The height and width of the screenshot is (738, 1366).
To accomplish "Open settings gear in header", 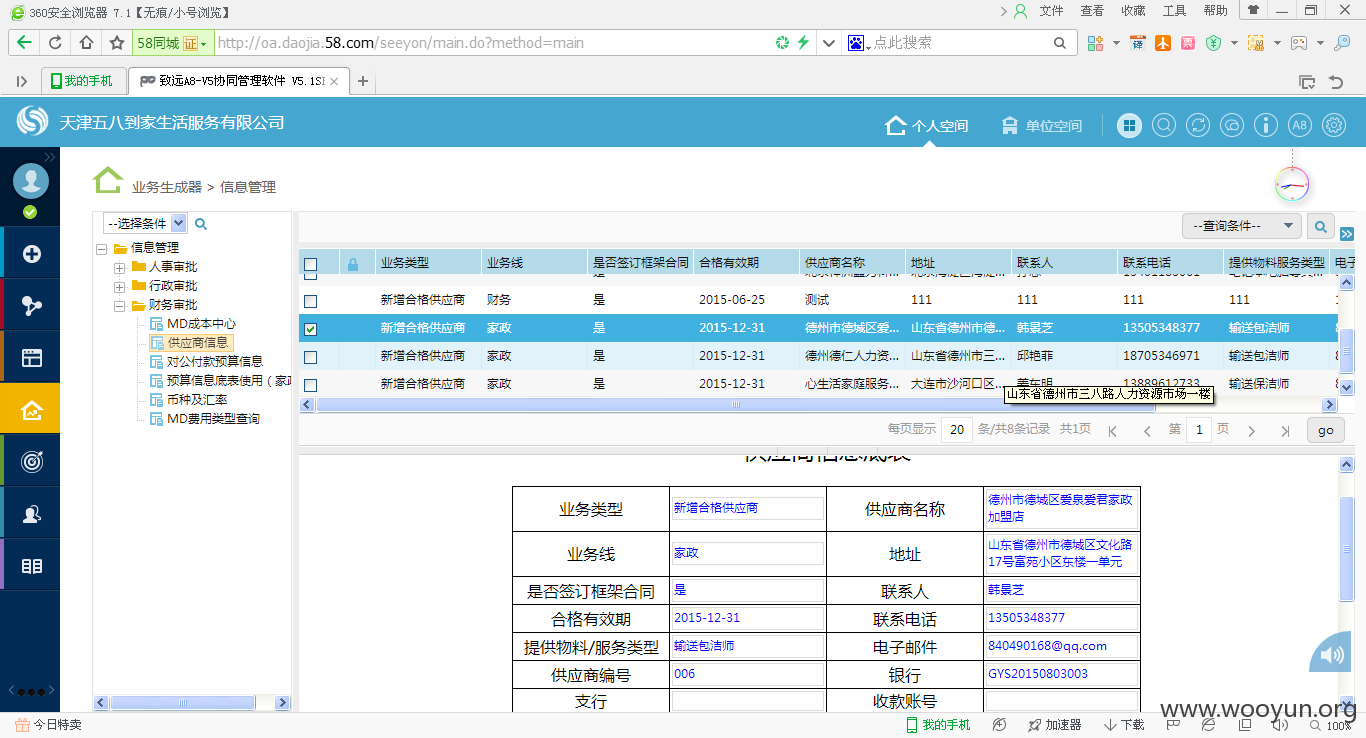I will point(1333,125).
